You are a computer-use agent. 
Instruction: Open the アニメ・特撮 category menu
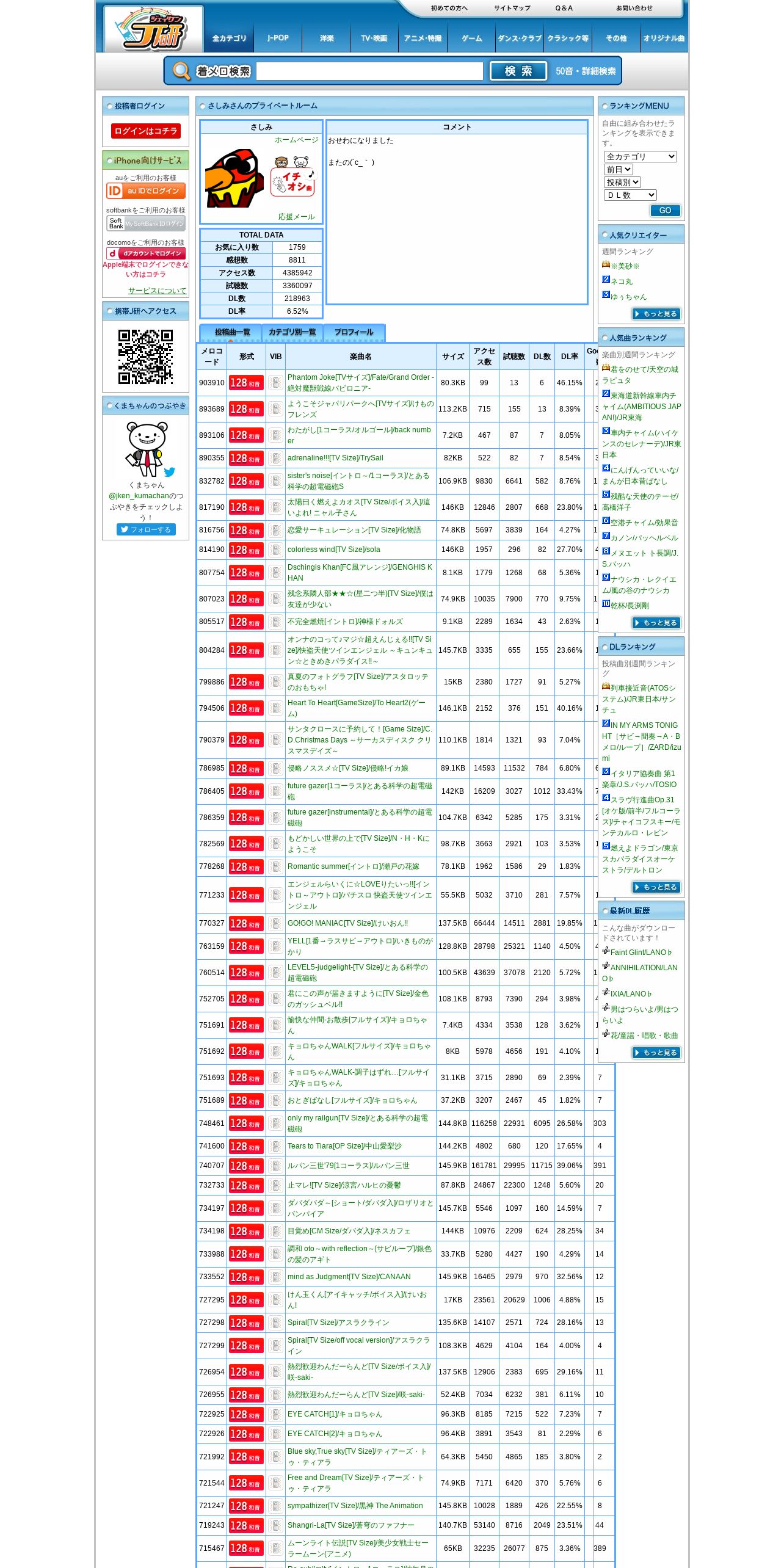pyautogui.click(x=423, y=38)
